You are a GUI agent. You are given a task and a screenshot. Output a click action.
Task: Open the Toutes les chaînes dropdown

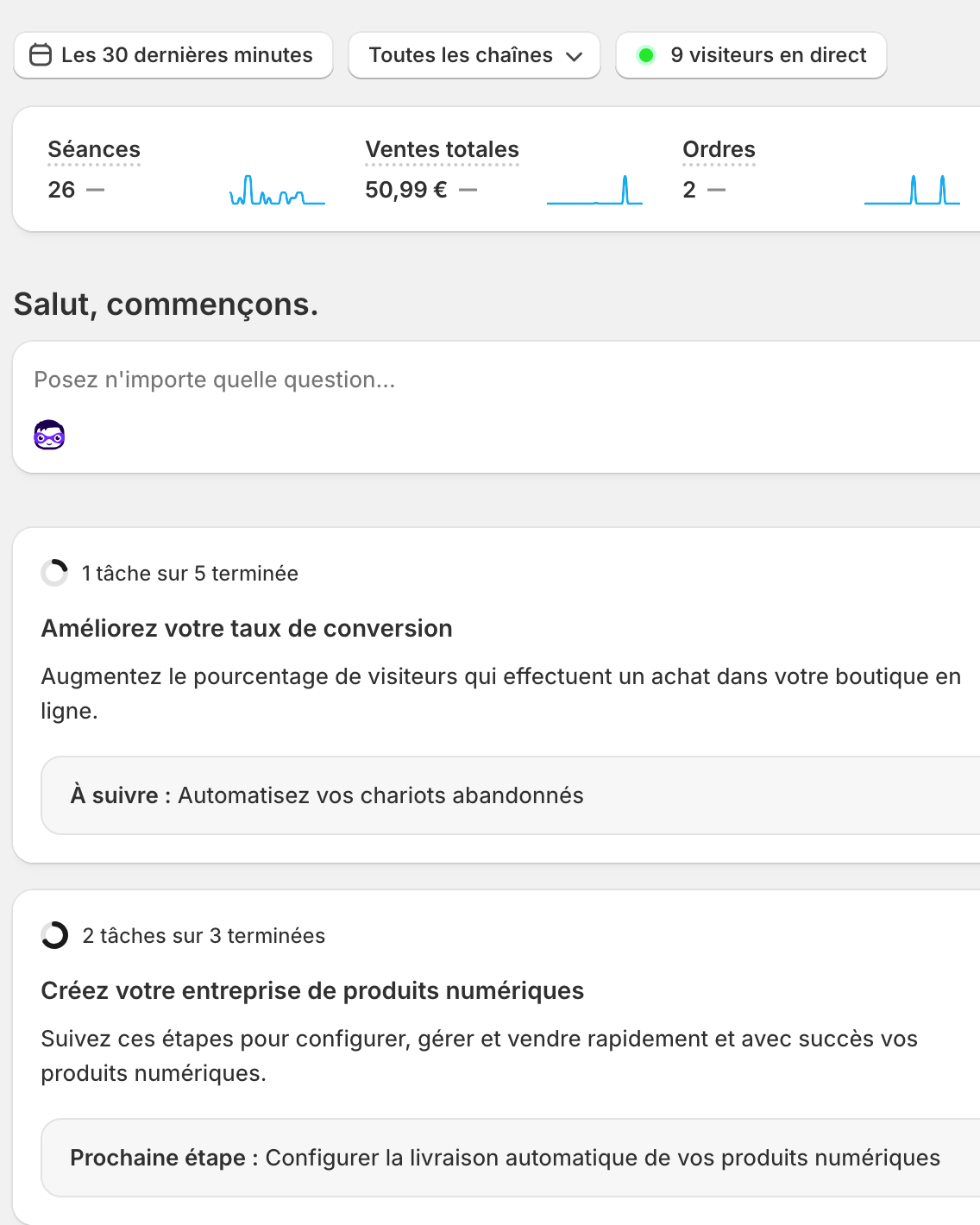(461, 55)
